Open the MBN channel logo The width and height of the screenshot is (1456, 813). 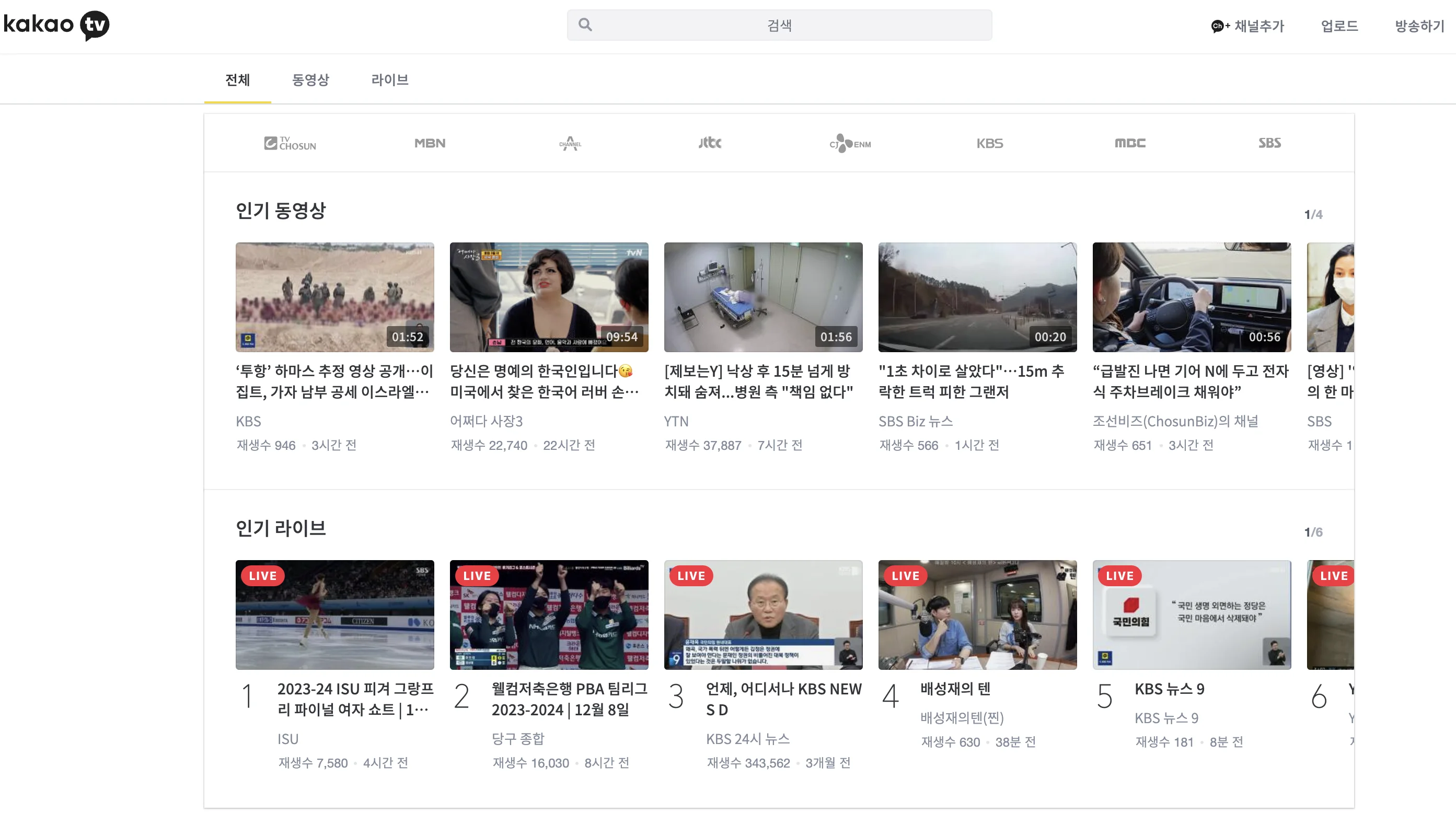tap(430, 143)
